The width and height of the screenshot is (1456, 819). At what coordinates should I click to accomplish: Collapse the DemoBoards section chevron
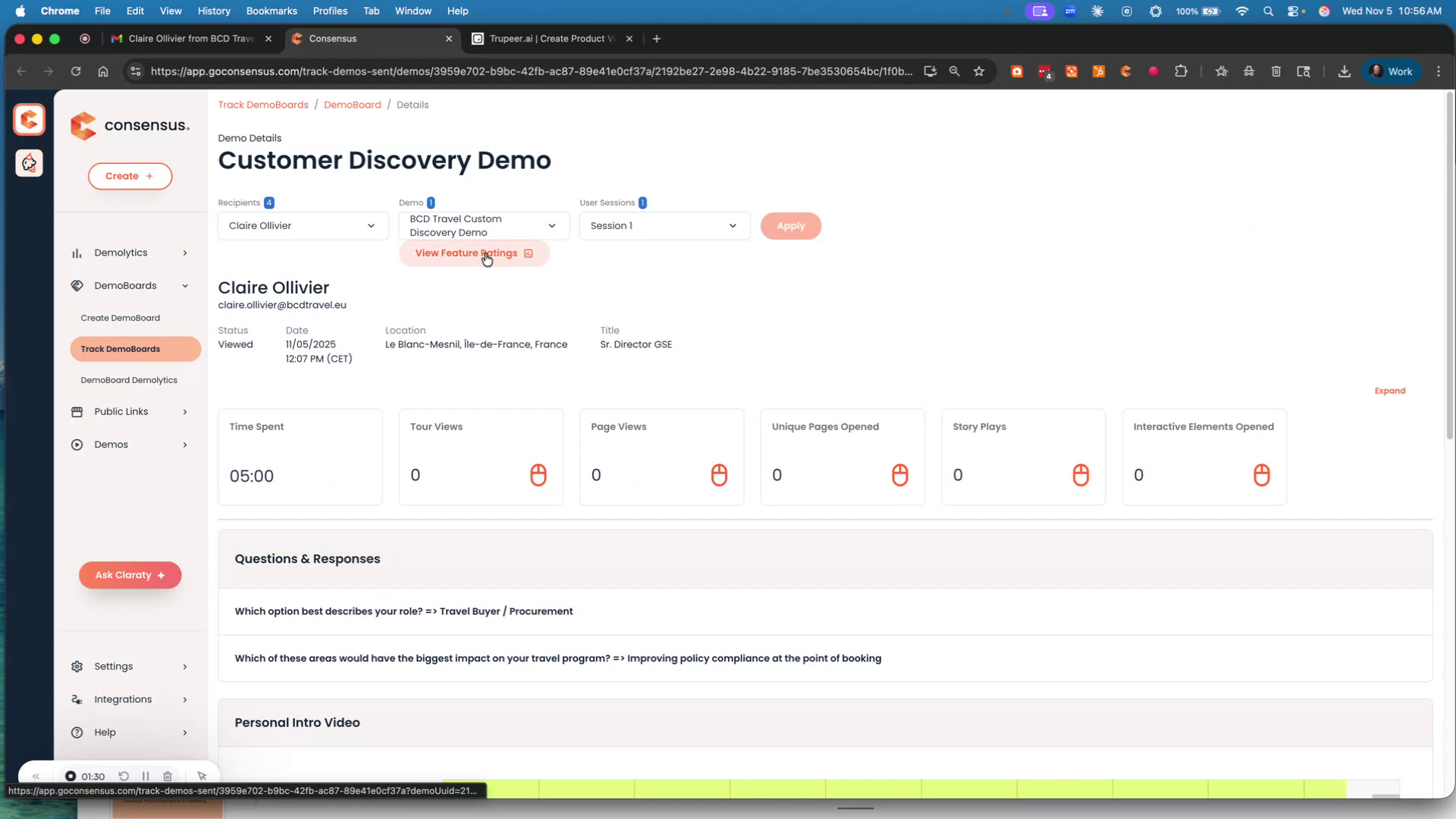[x=185, y=286]
